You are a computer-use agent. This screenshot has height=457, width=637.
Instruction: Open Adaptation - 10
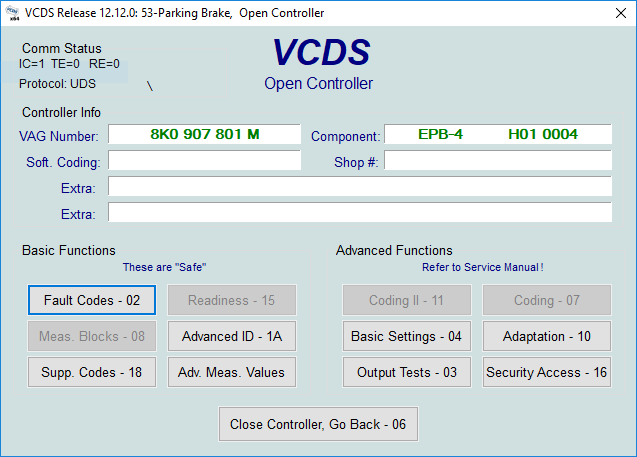tap(547, 336)
